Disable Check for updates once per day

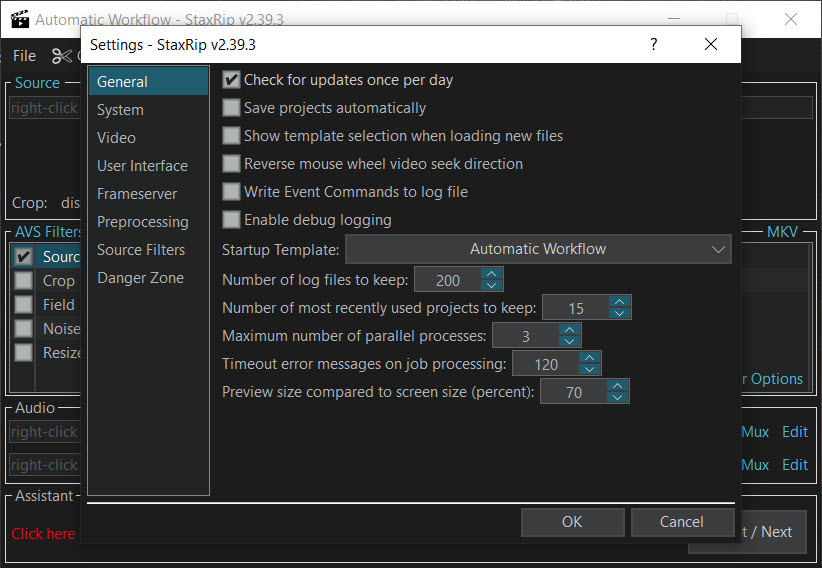tap(231, 80)
